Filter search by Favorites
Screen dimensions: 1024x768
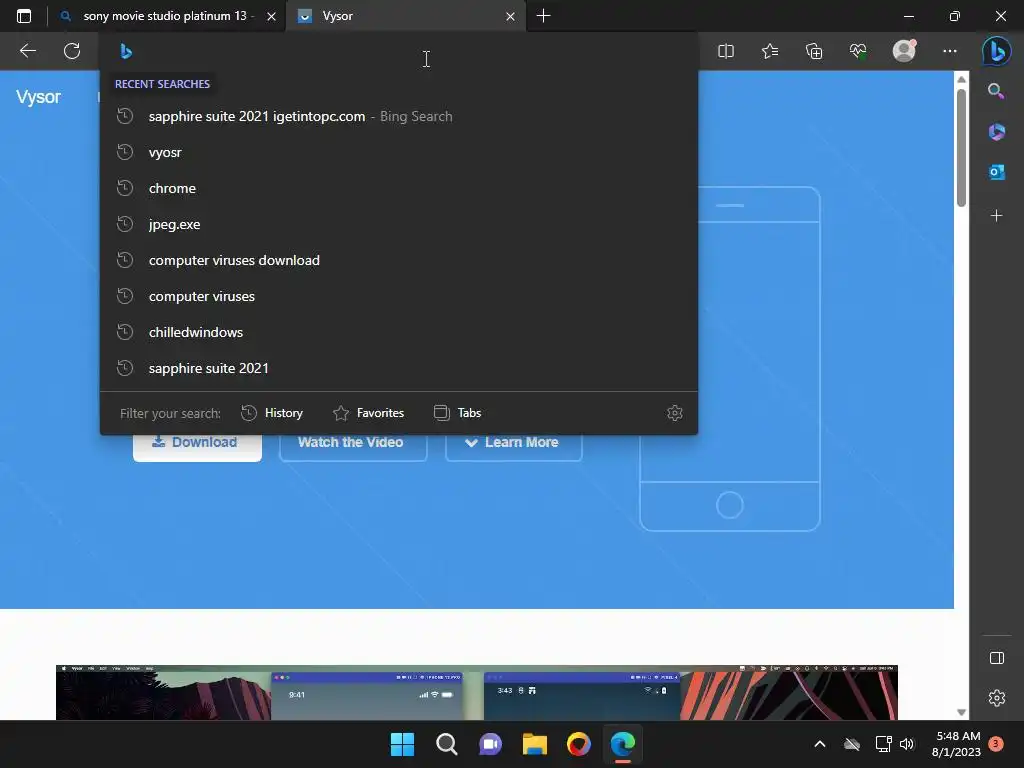[368, 413]
